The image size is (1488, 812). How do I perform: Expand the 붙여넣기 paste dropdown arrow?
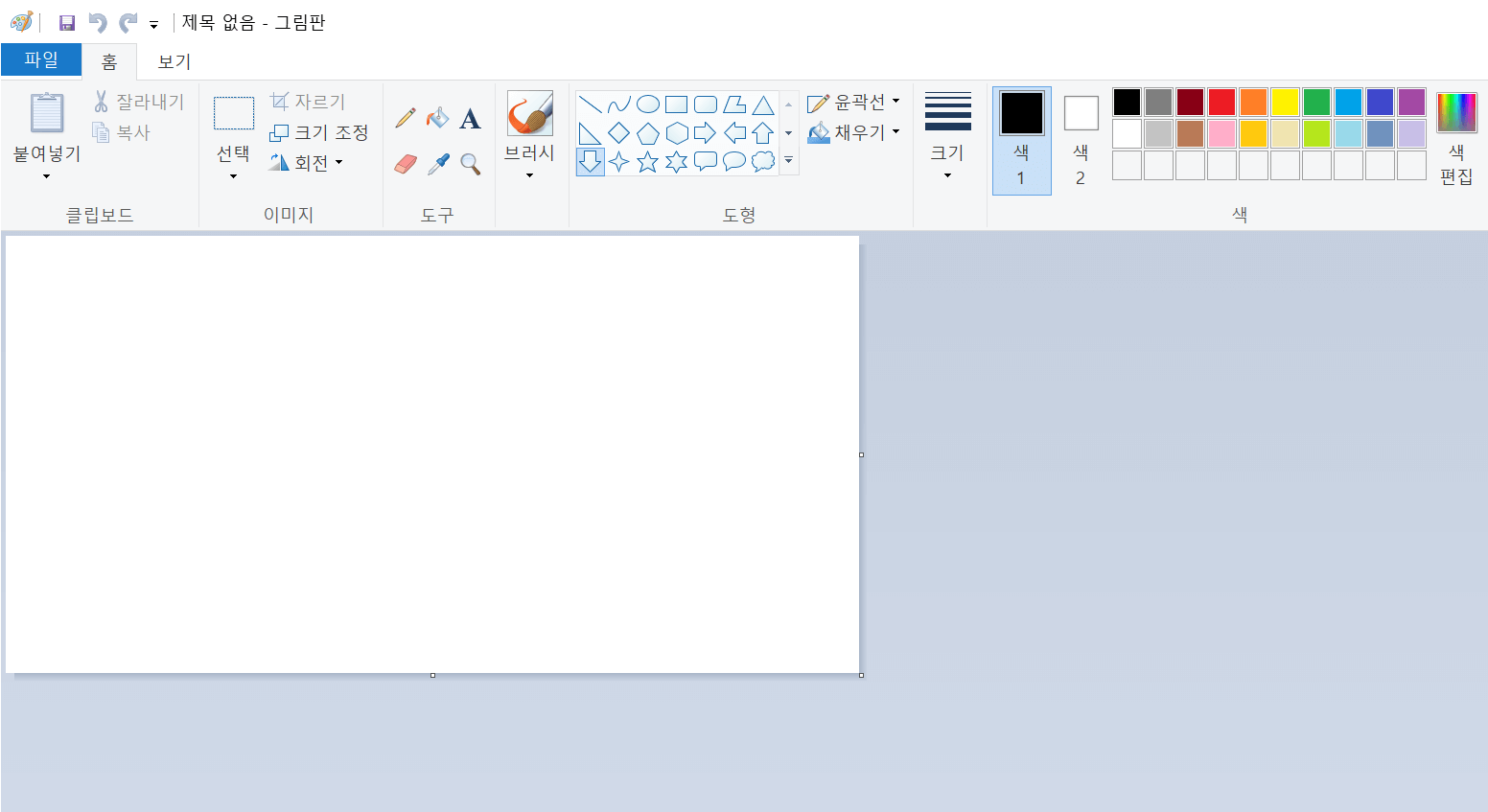[46, 176]
